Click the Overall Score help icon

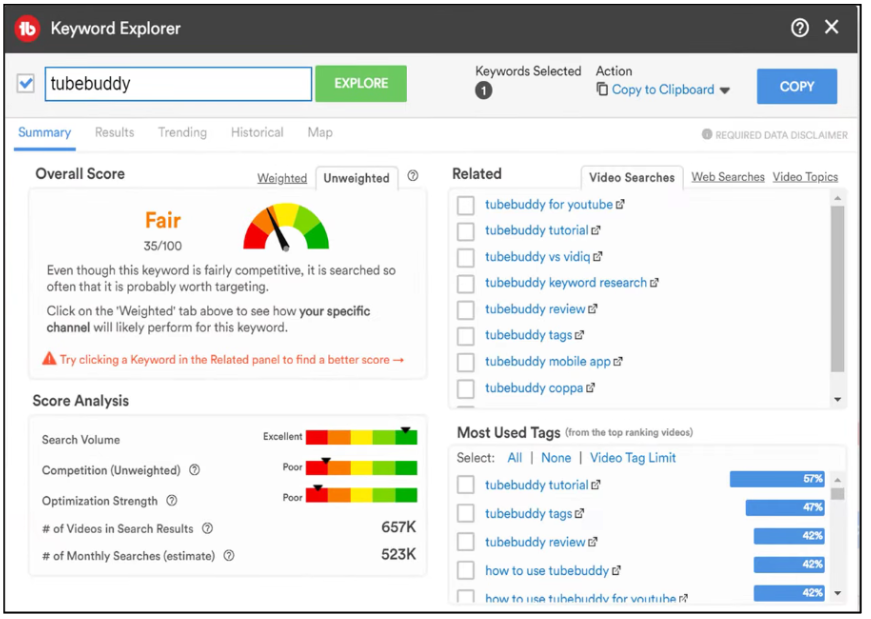(413, 176)
